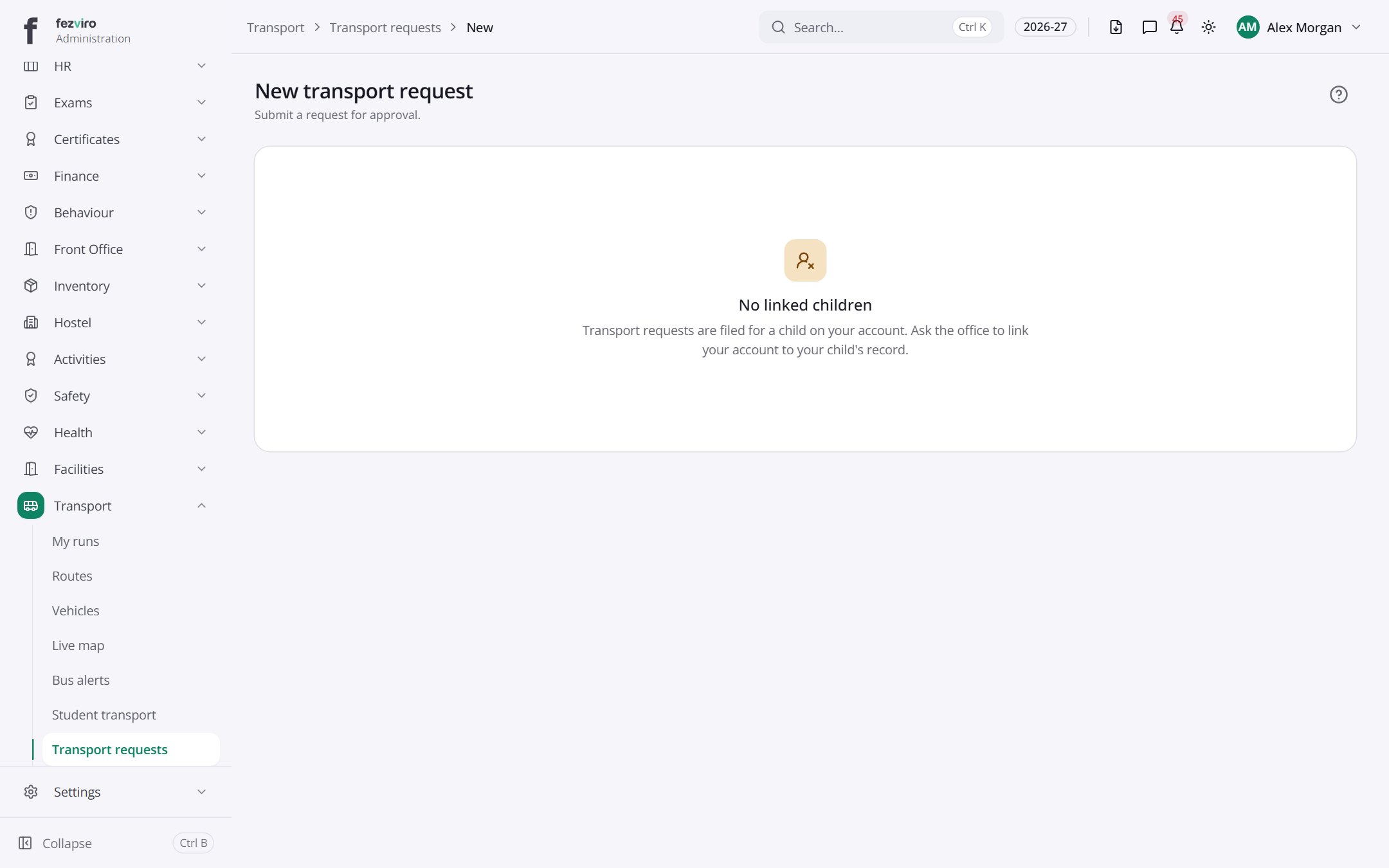Screen dimensions: 1389x868
Task: Expand the Settings section chevron
Action: [201, 791]
